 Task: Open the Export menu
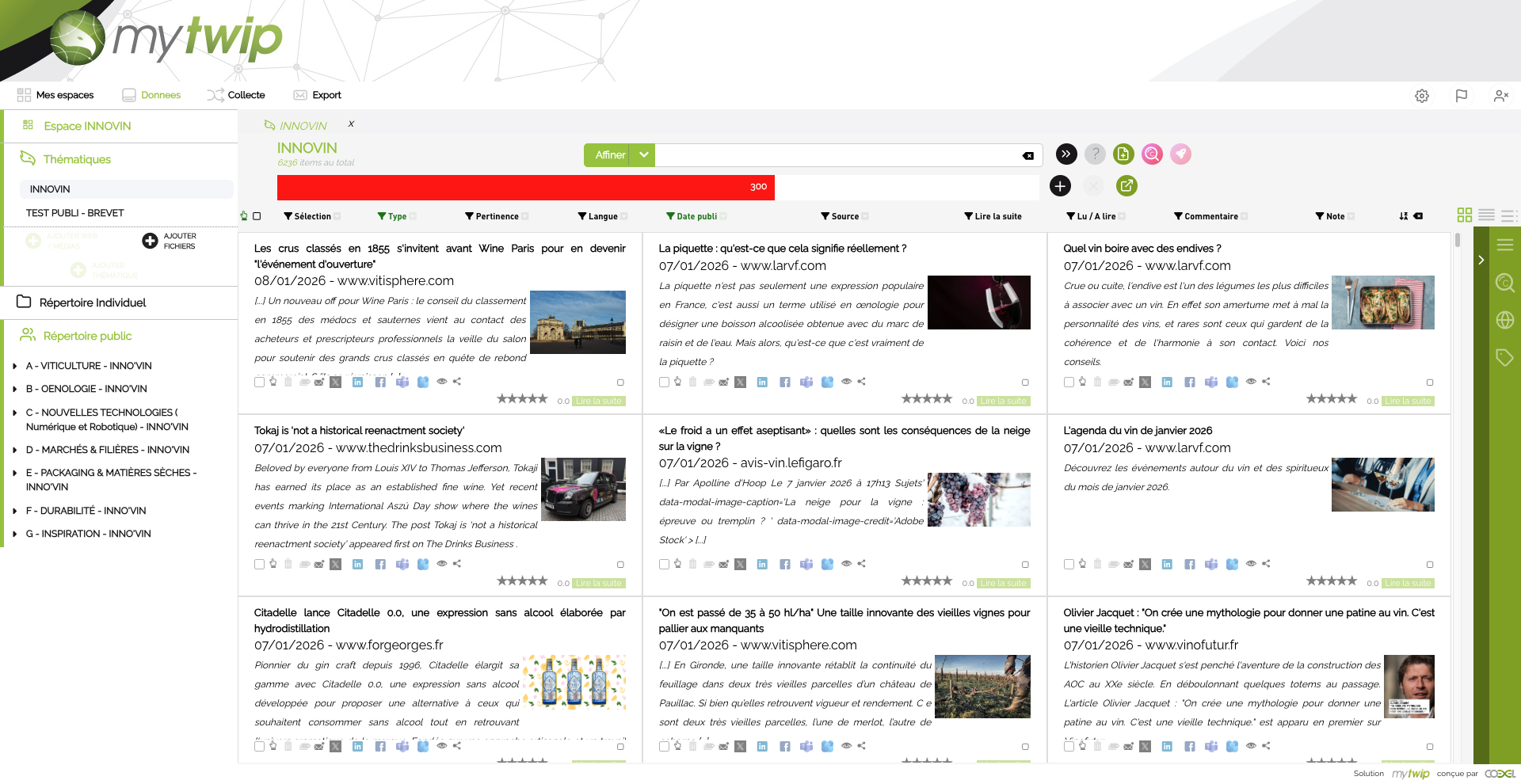[x=318, y=95]
